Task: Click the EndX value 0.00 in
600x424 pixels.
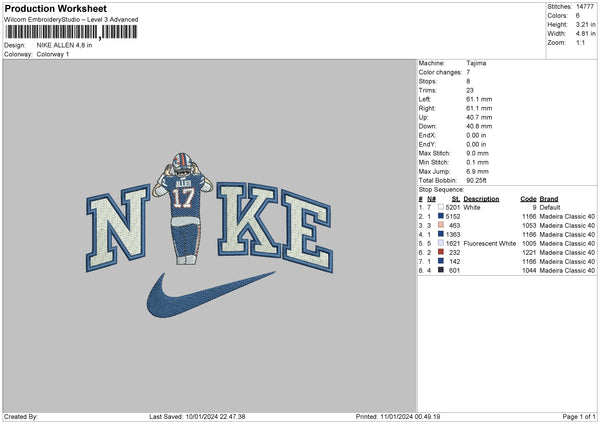Action: 476,135
